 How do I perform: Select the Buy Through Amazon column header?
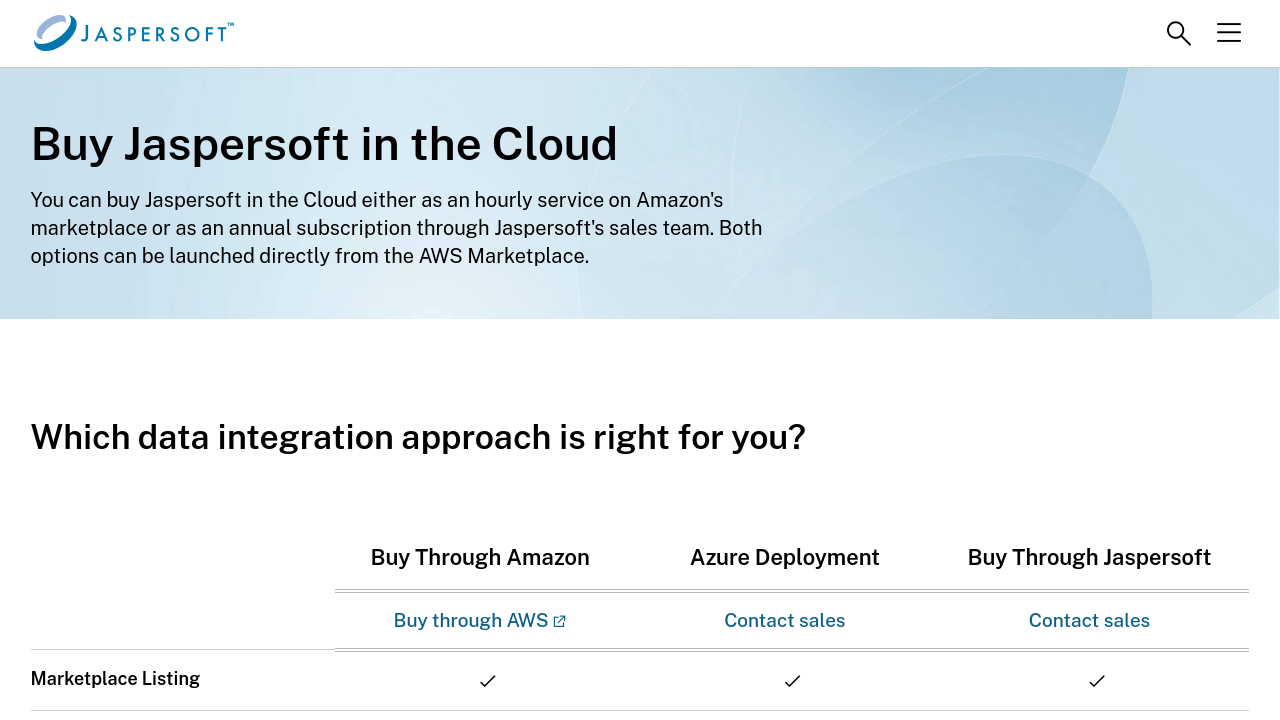click(480, 557)
